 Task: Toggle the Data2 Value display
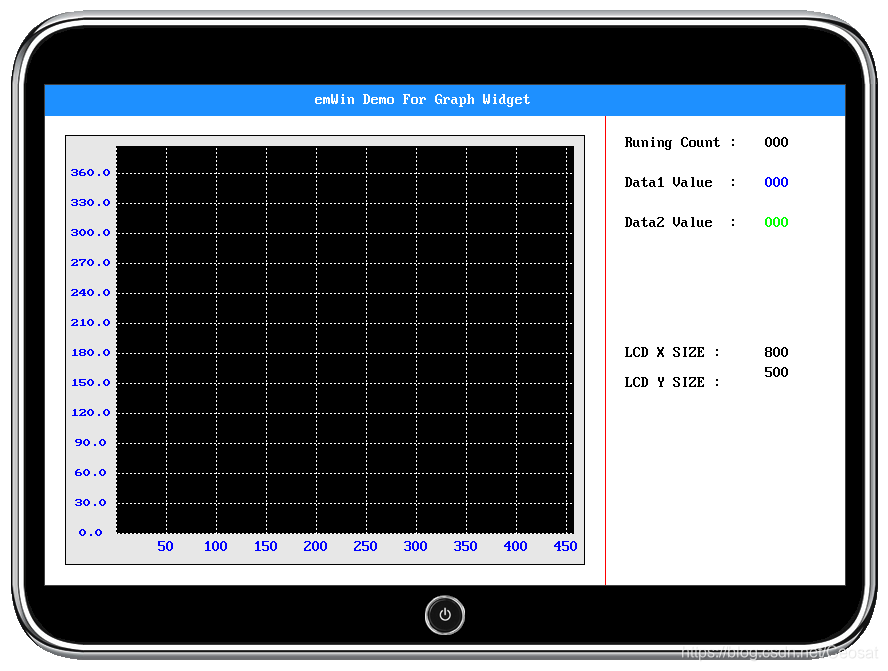coord(669,222)
